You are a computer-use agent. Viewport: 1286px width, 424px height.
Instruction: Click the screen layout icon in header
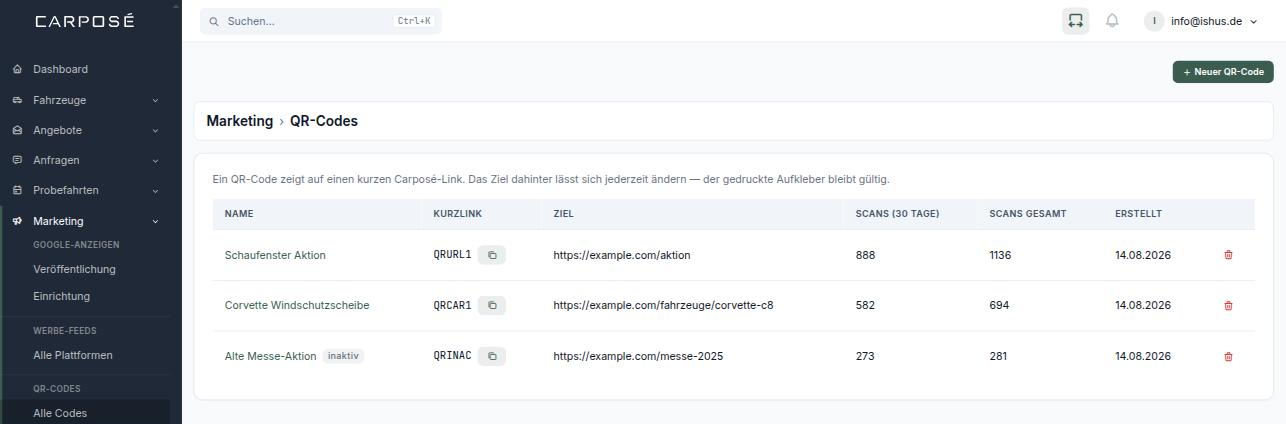(1076, 21)
